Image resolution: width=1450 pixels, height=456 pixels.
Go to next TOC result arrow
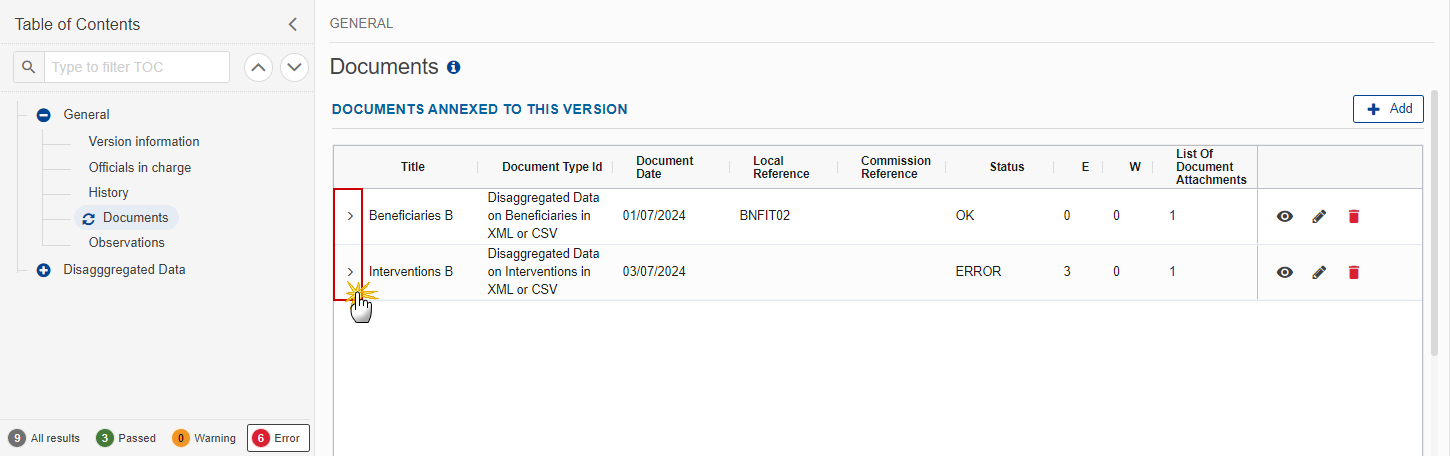294,67
